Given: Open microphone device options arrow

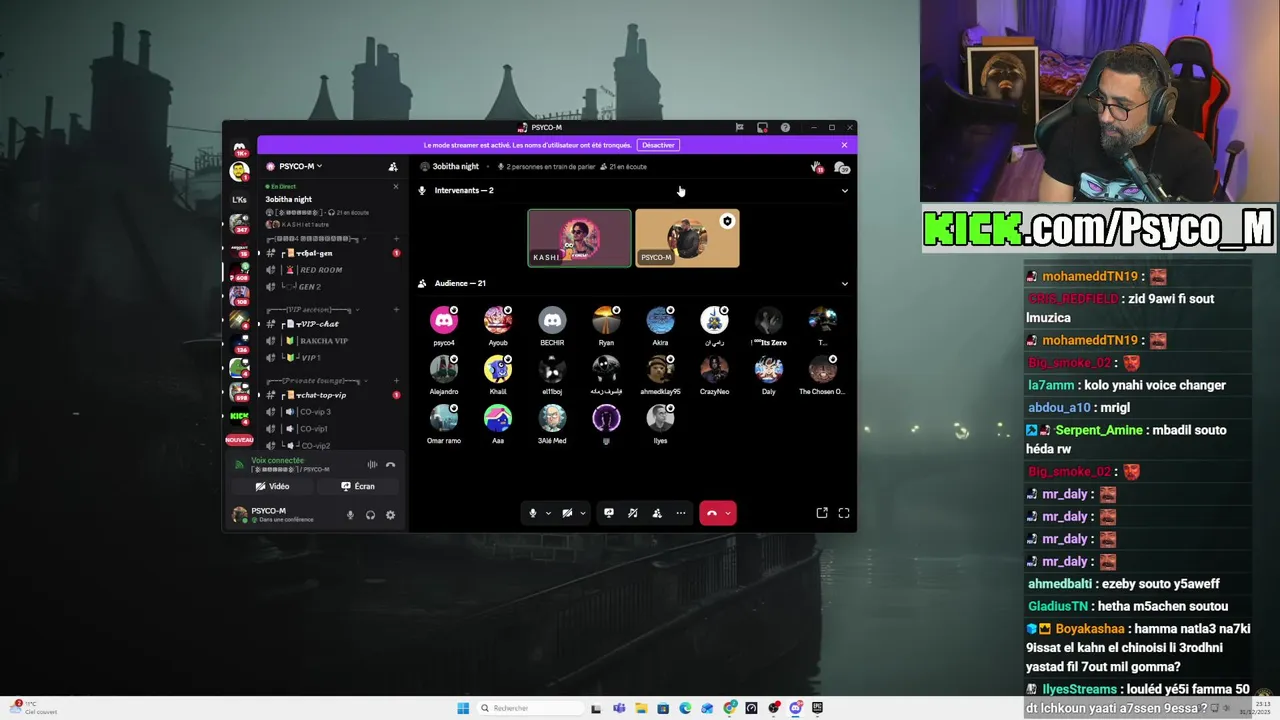Looking at the screenshot, I should click(x=548, y=513).
